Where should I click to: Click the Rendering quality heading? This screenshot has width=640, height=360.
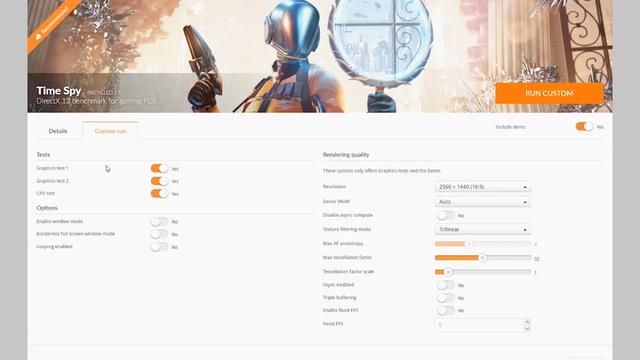pyautogui.click(x=346, y=155)
